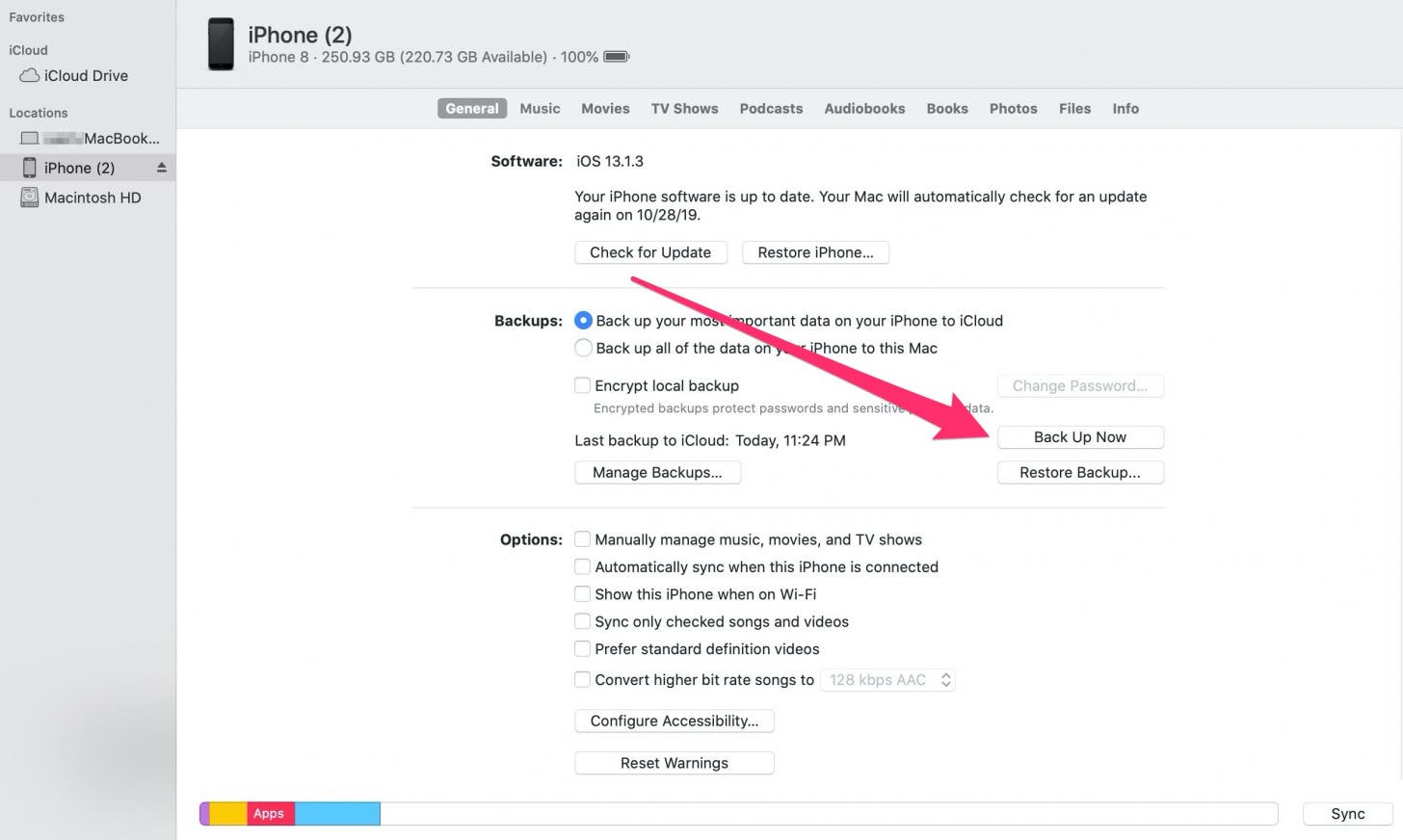Enable Encrypt local backup
The height and width of the screenshot is (840, 1403).
coord(582,384)
